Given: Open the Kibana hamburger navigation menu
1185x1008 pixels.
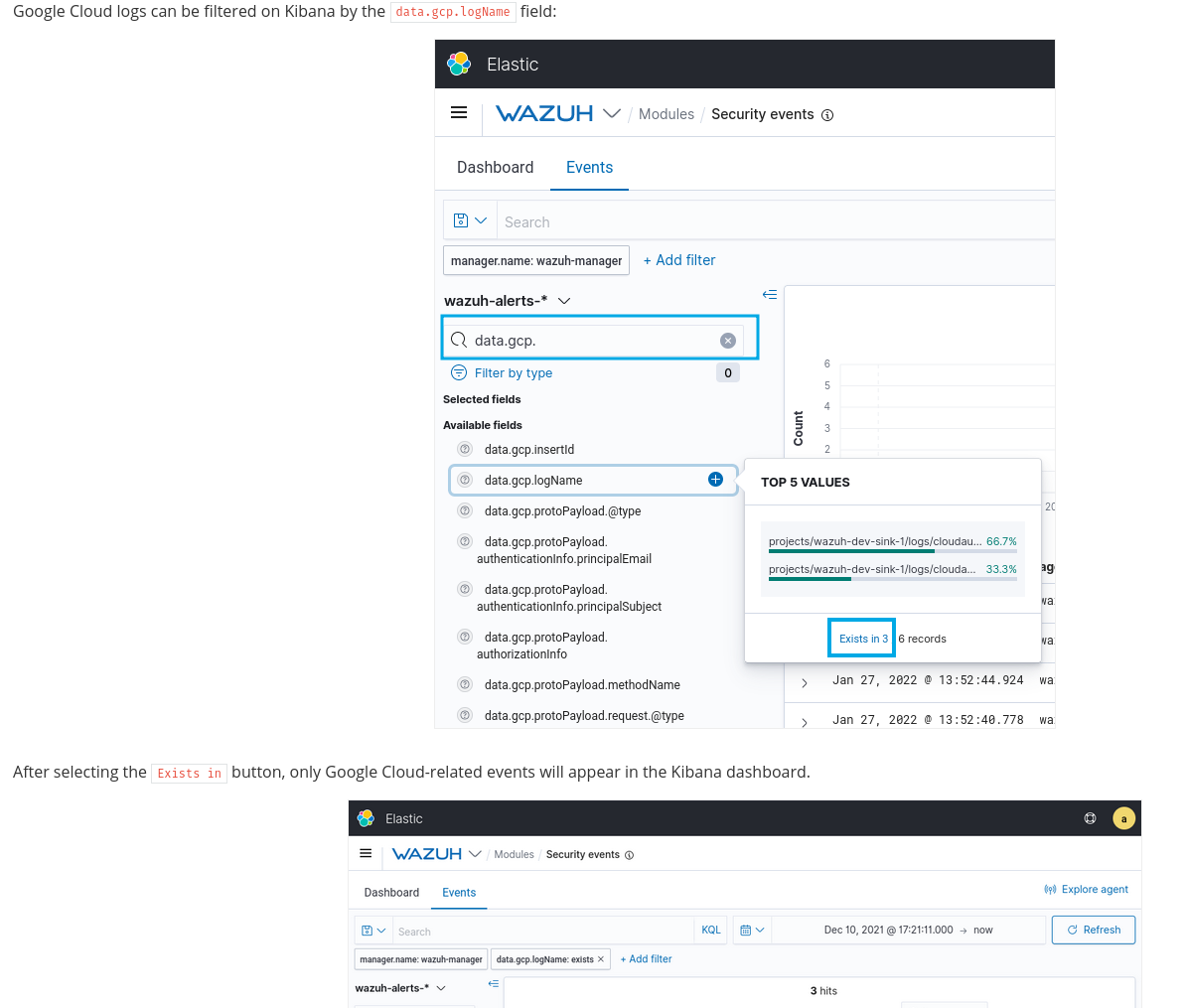Looking at the screenshot, I should coord(458,112).
